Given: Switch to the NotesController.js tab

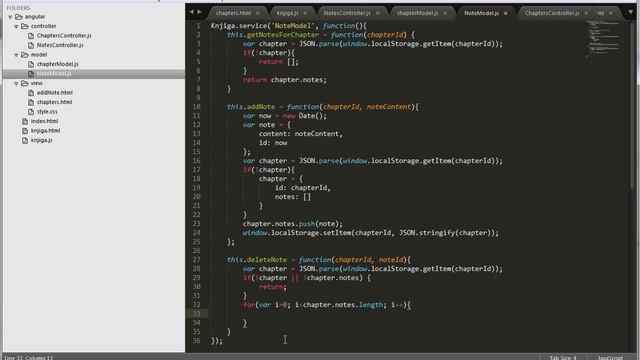Looking at the screenshot, I should click(347, 13).
